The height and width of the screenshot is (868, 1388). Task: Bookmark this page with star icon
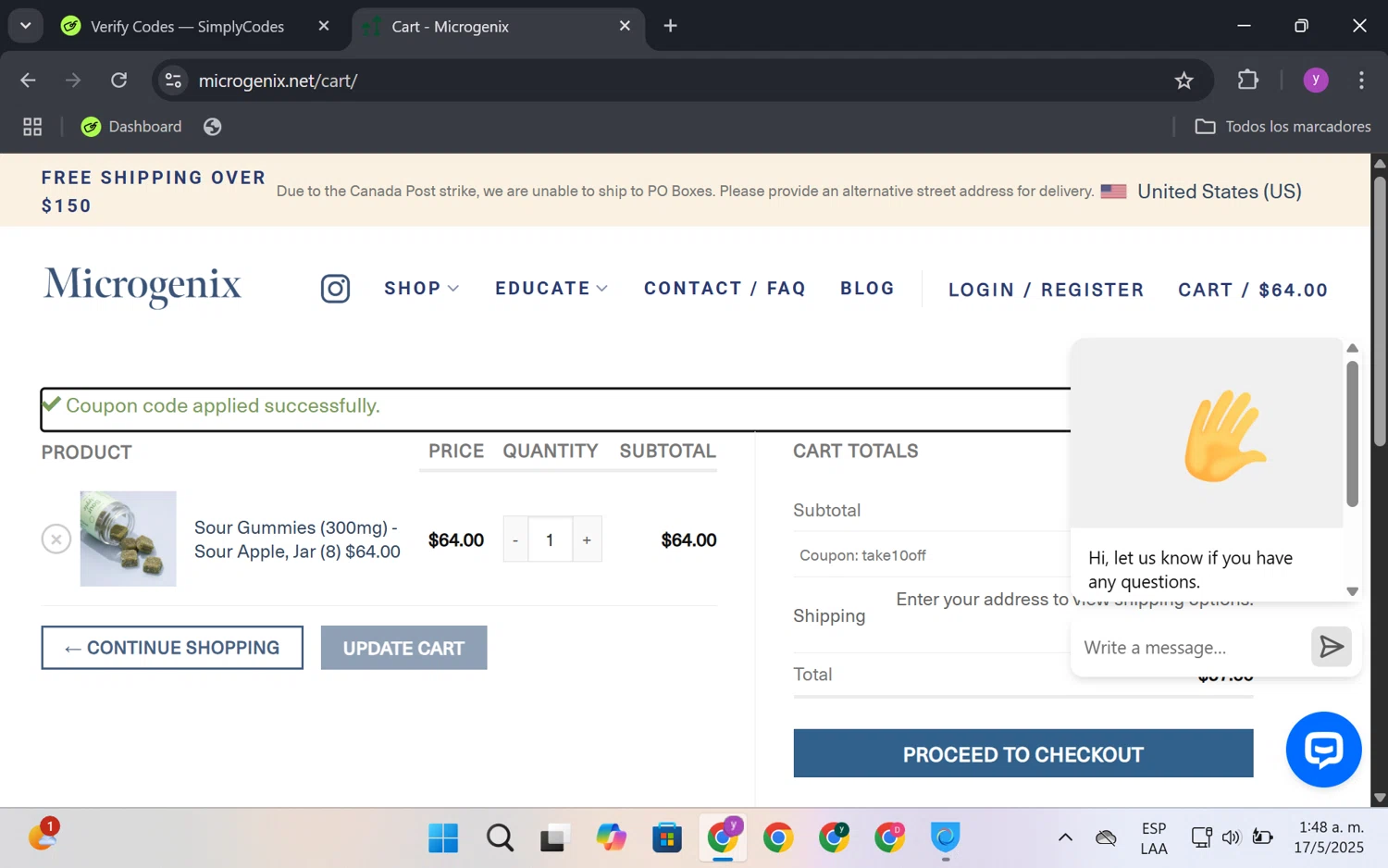pos(1184,81)
